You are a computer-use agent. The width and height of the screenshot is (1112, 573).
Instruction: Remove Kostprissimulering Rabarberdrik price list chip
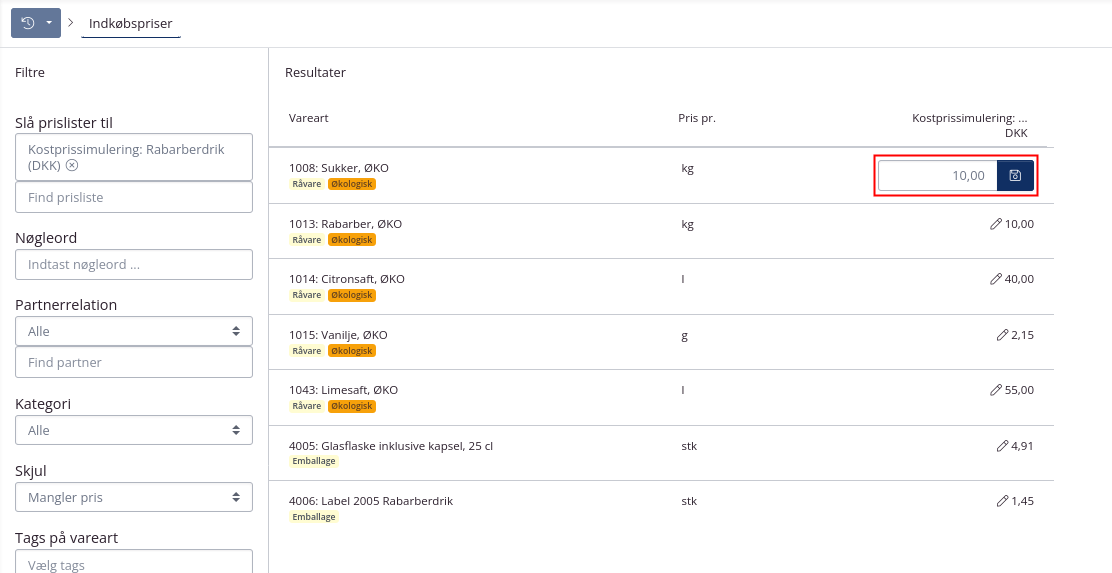coord(72,166)
